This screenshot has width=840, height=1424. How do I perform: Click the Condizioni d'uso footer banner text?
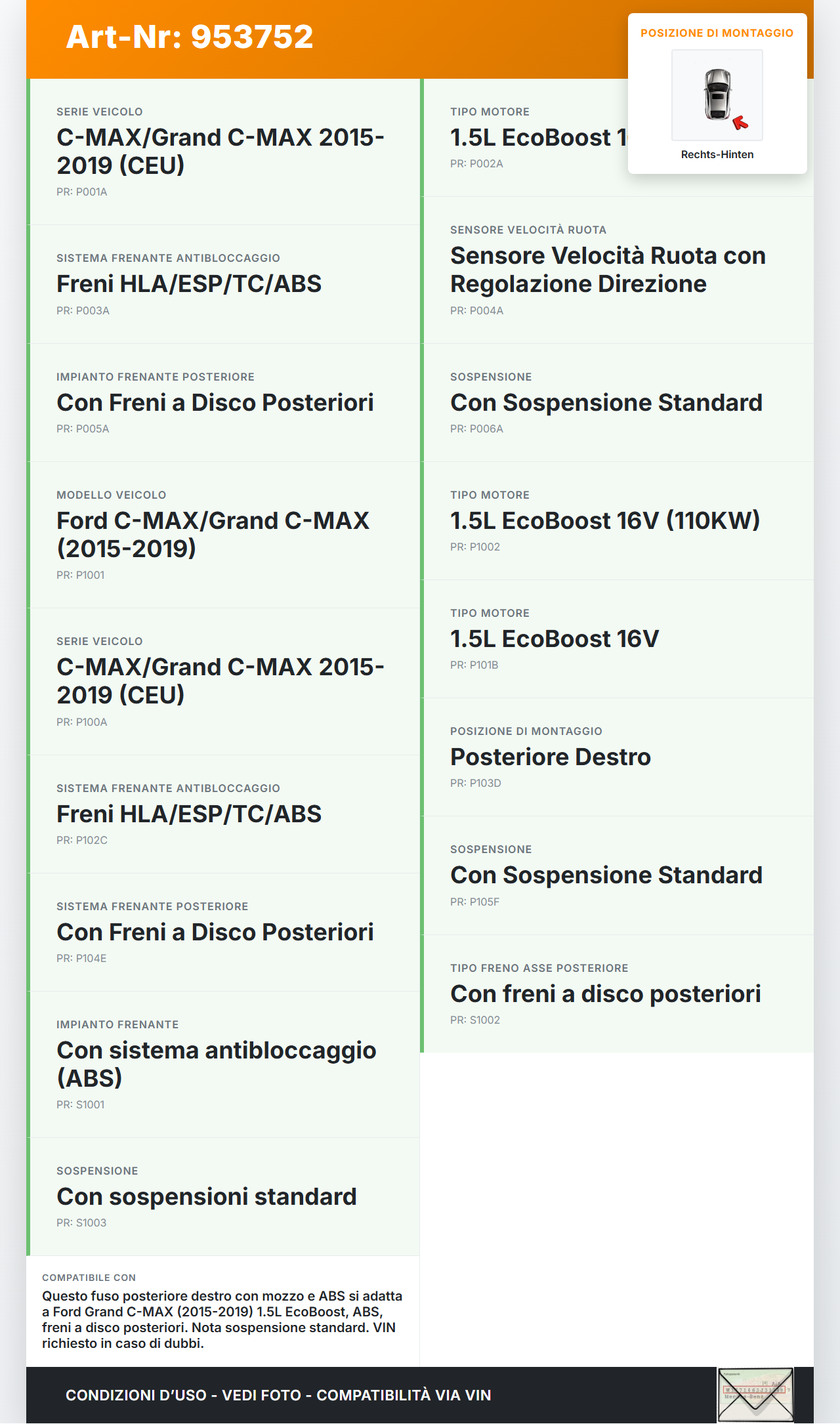click(x=278, y=1395)
